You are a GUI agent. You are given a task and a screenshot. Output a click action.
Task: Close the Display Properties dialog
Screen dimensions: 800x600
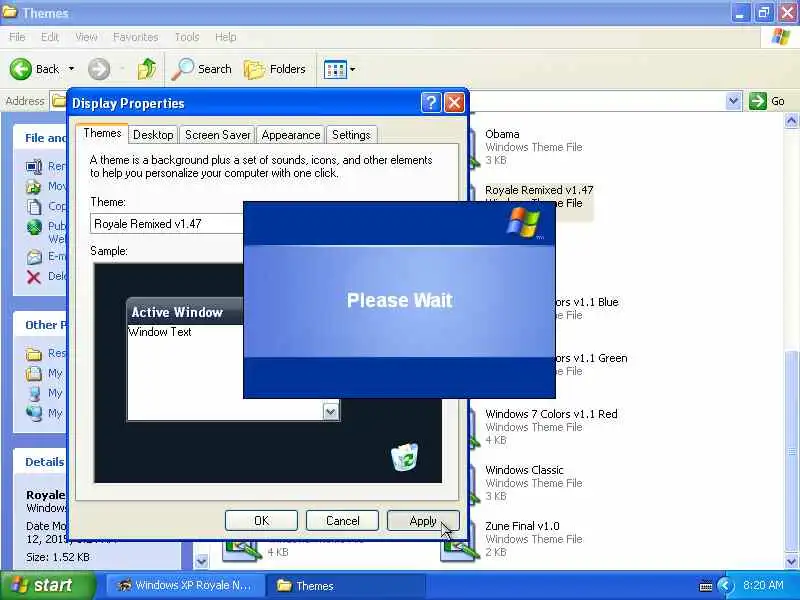pyautogui.click(x=454, y=103)
